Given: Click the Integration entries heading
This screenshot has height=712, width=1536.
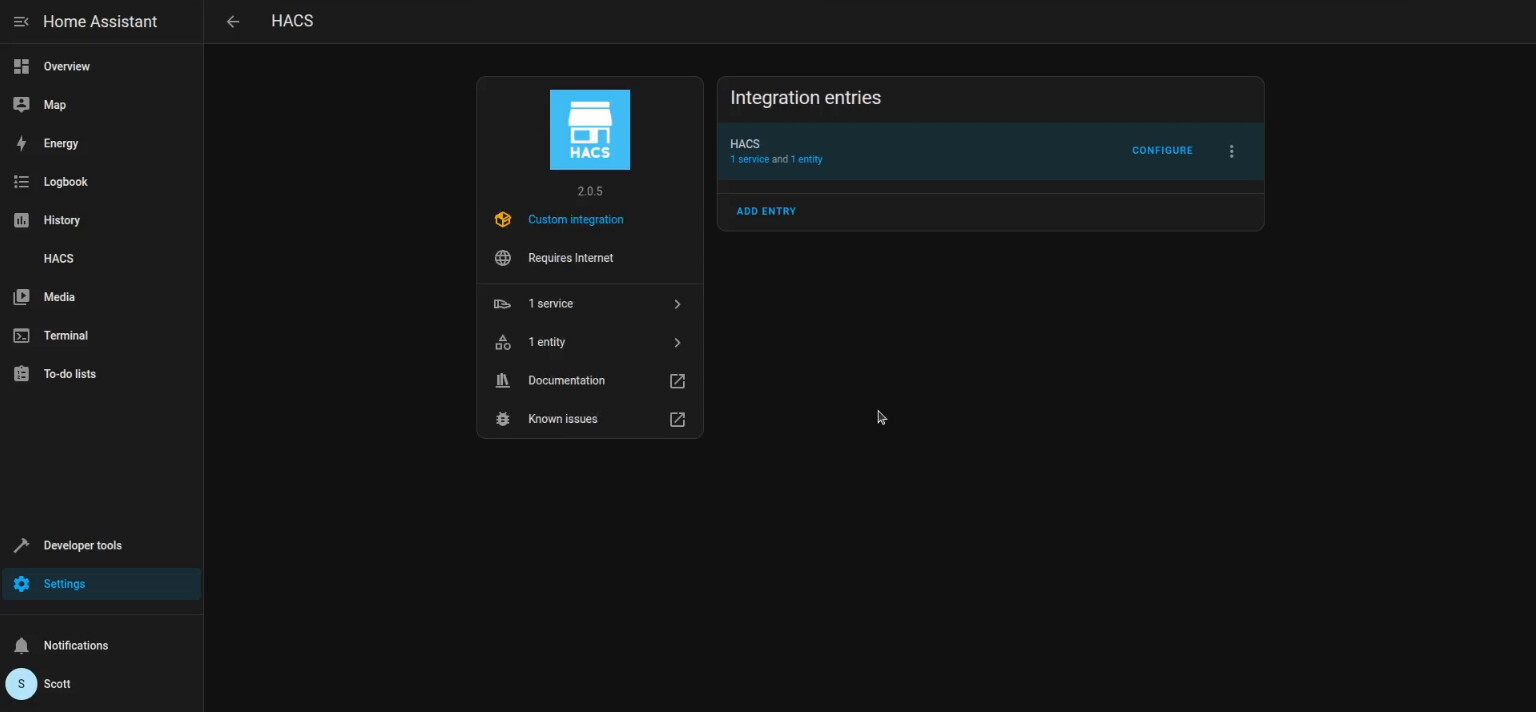Looking at the screenshot, I should (806, 98).
